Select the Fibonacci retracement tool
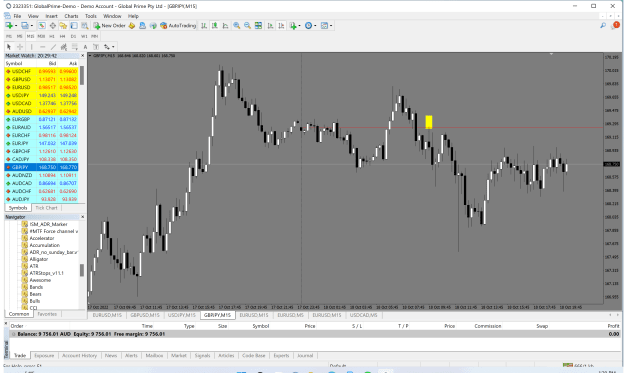The height and width of the screenshot is (373, 625). [x=75, y=47]
